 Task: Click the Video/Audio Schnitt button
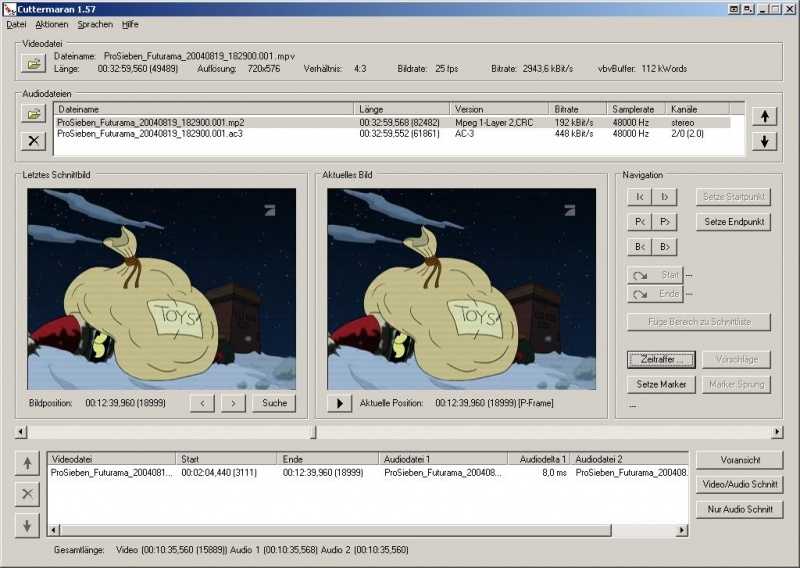click(x=739, y=485)
